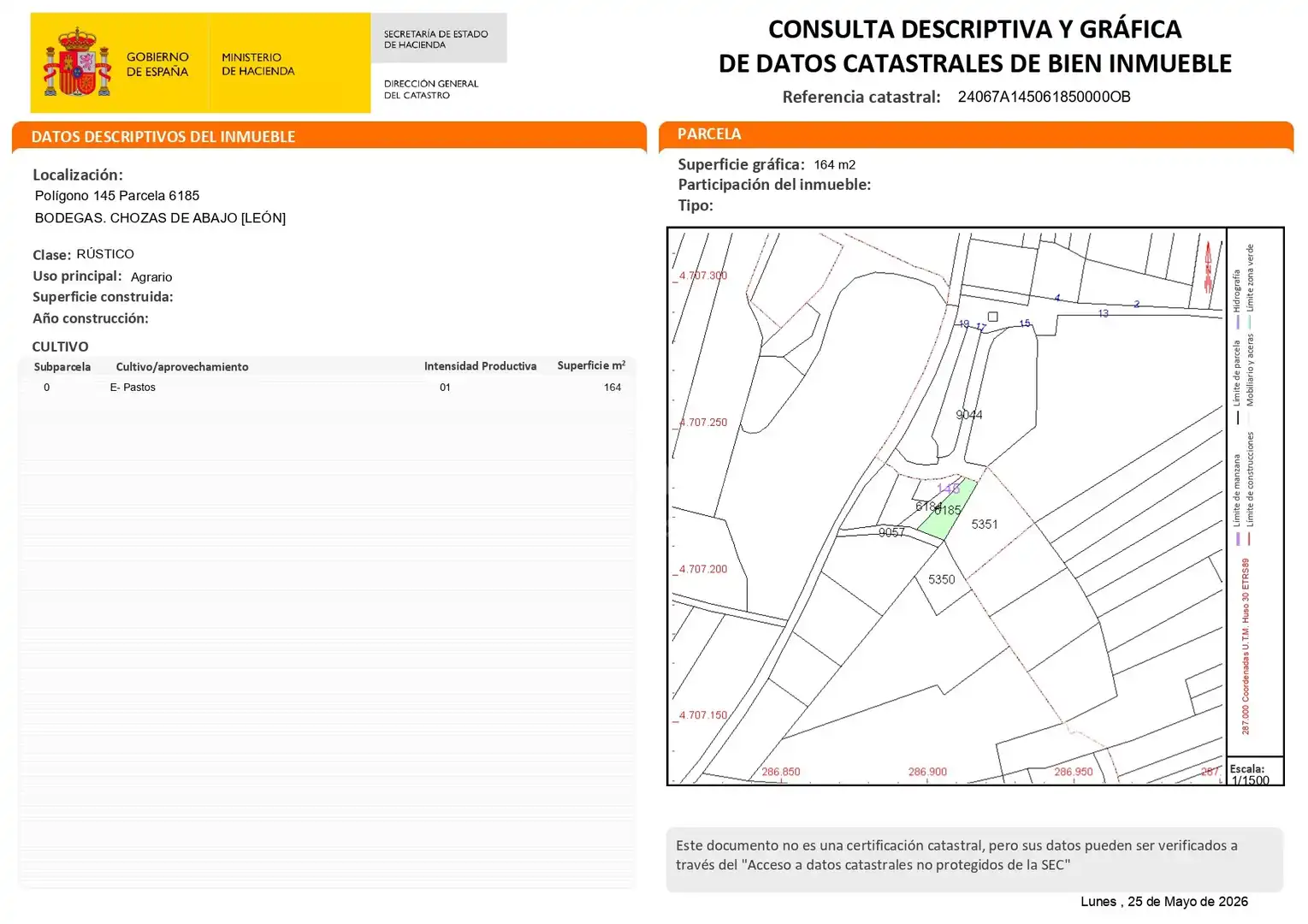
Task: Click the blue street number '13' on map
Action: pyautogui.click(x=1104, y=314)
